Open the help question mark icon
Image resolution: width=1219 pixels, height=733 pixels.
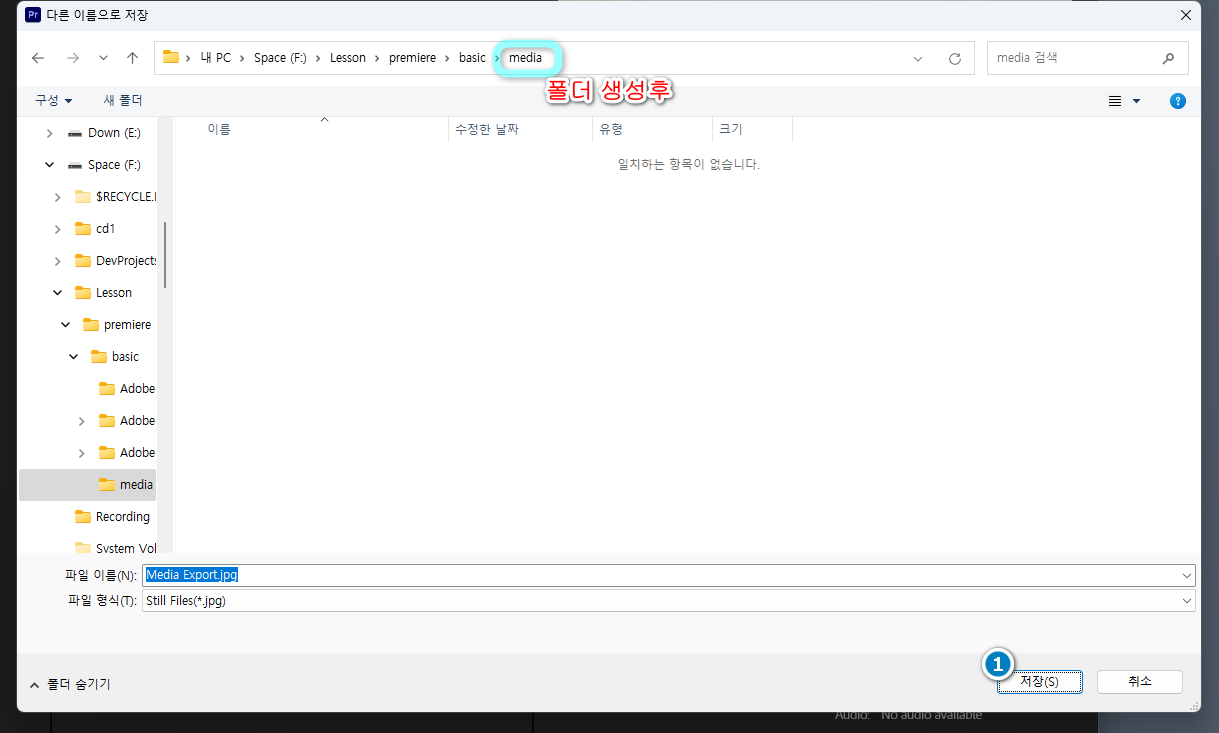click(x=1178, y=101)
